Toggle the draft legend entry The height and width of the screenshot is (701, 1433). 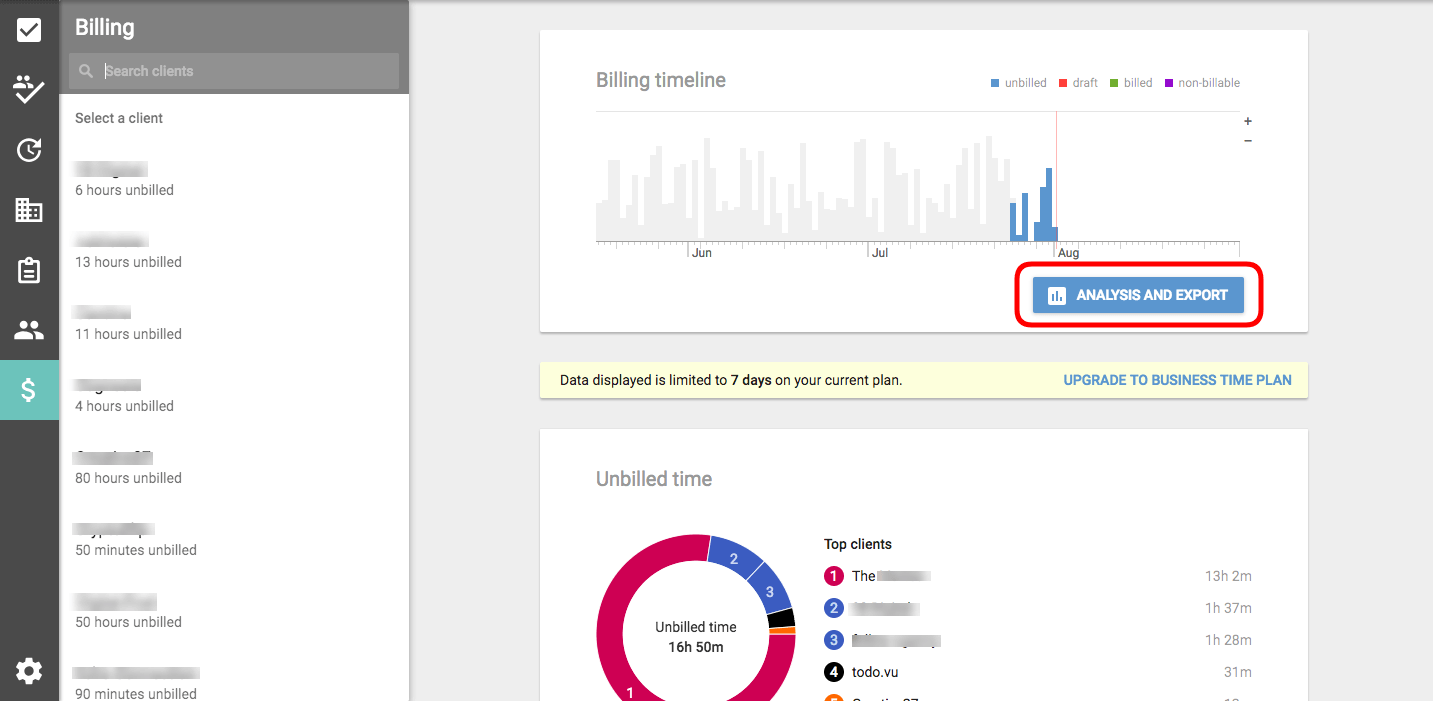pos(1078,83)
